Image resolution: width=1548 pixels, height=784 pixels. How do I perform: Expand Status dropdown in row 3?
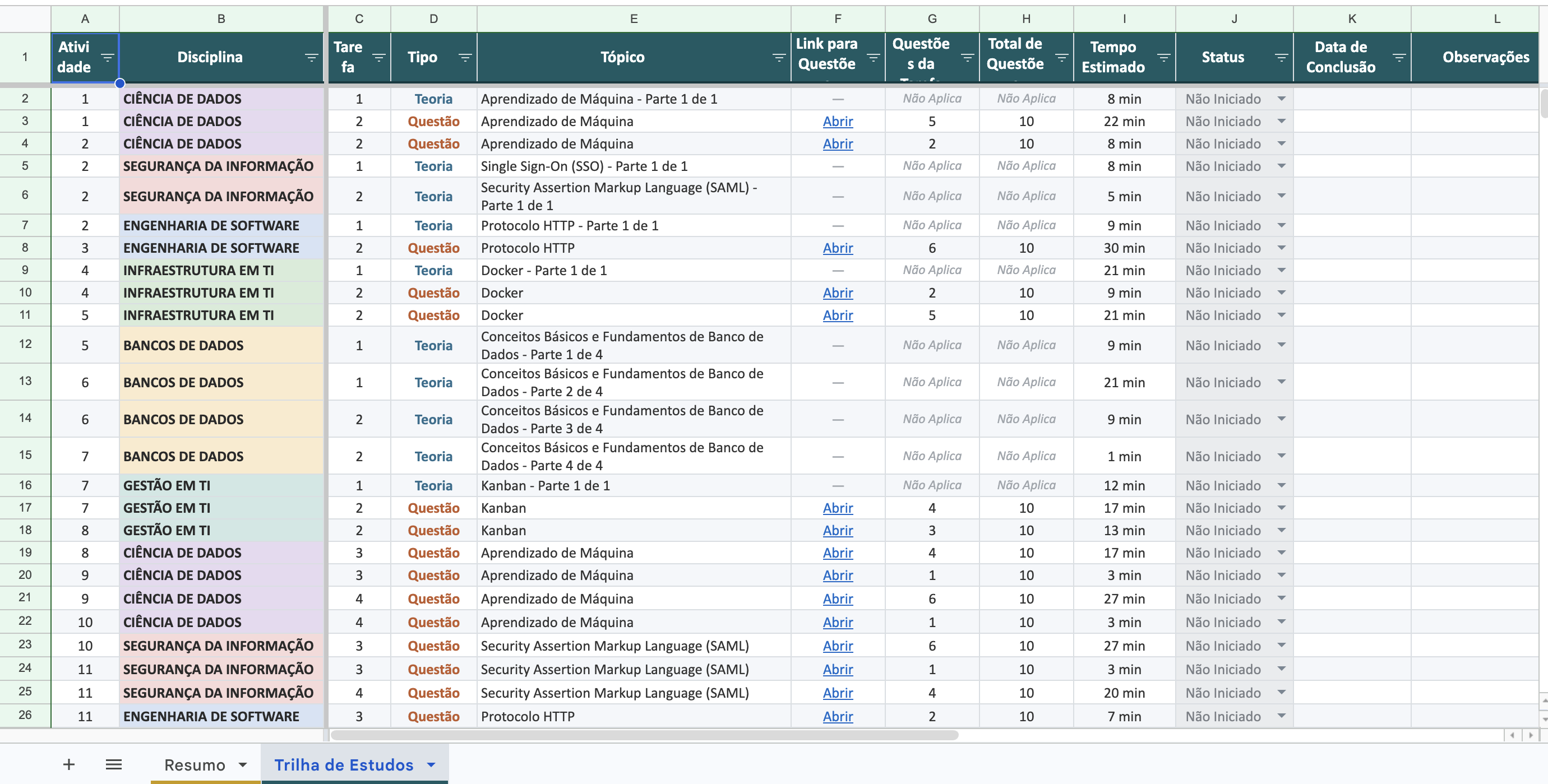point(1281,122)
